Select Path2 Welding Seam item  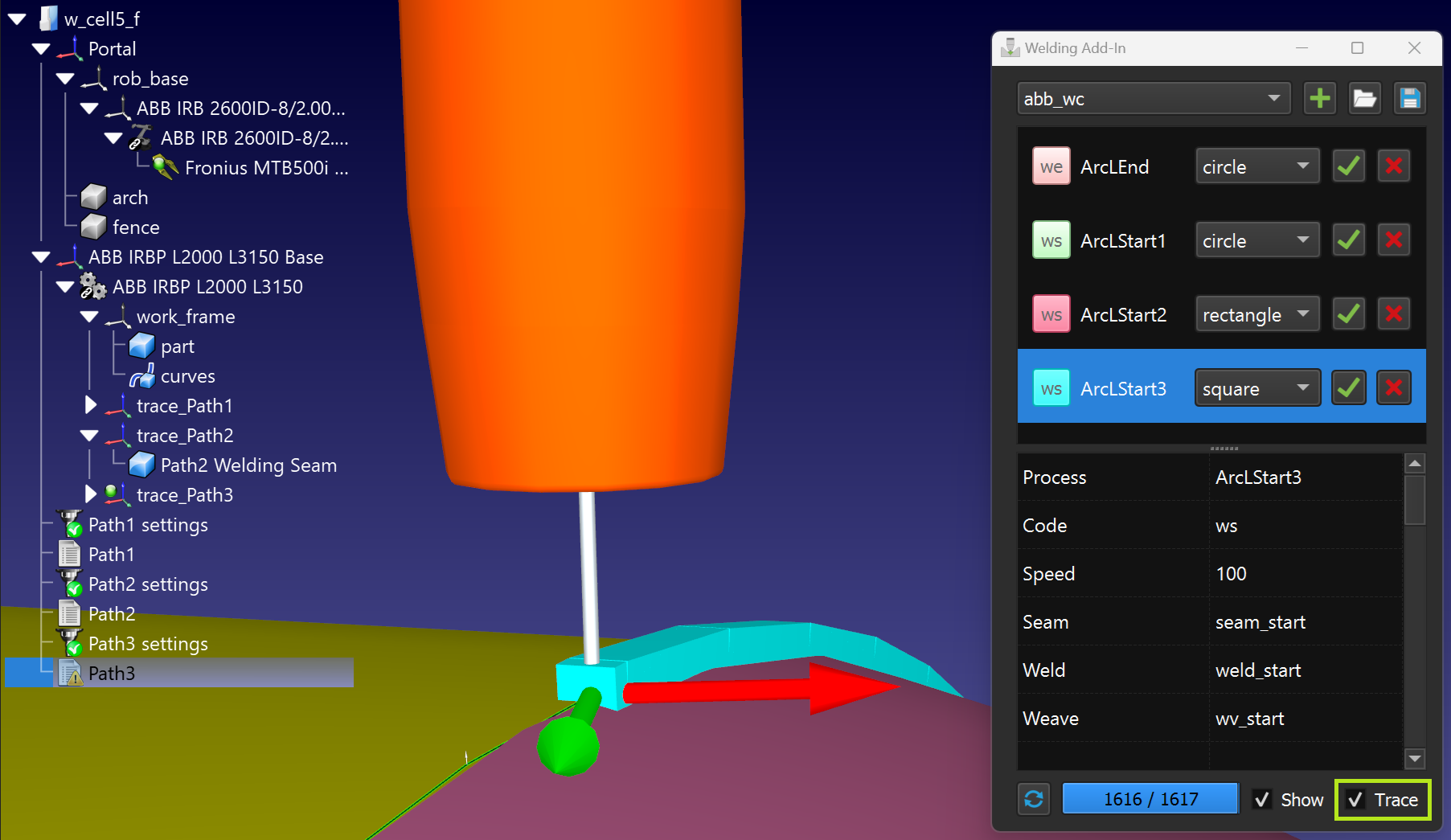pos(248,465)
